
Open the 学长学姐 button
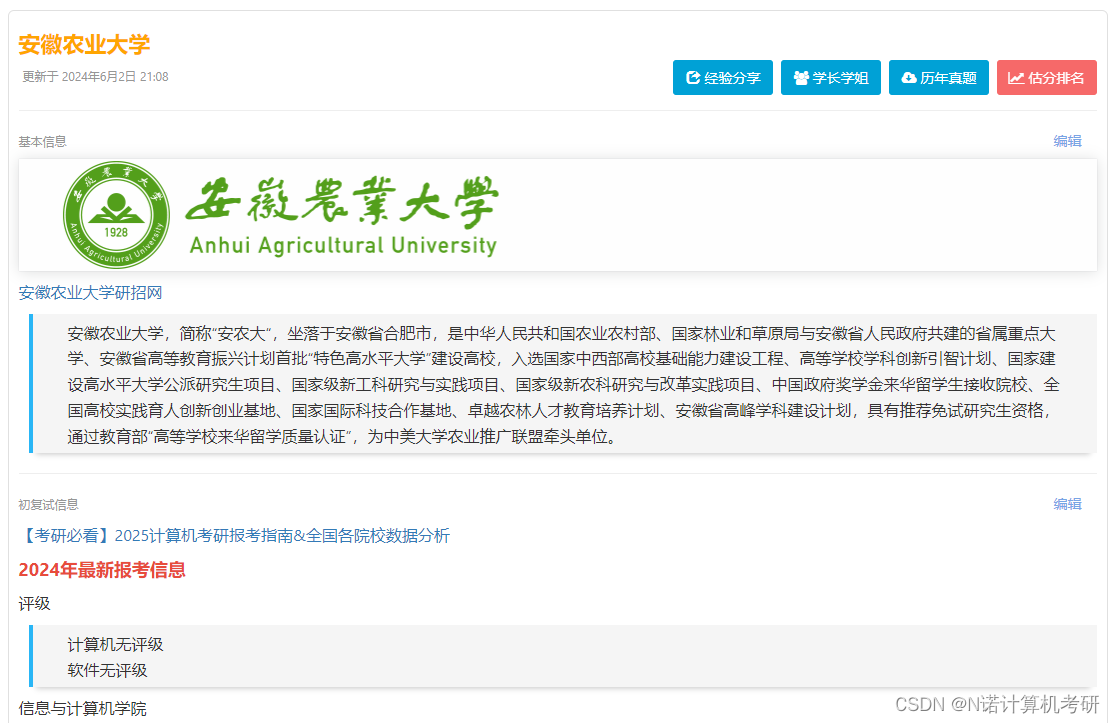[831, 77]
